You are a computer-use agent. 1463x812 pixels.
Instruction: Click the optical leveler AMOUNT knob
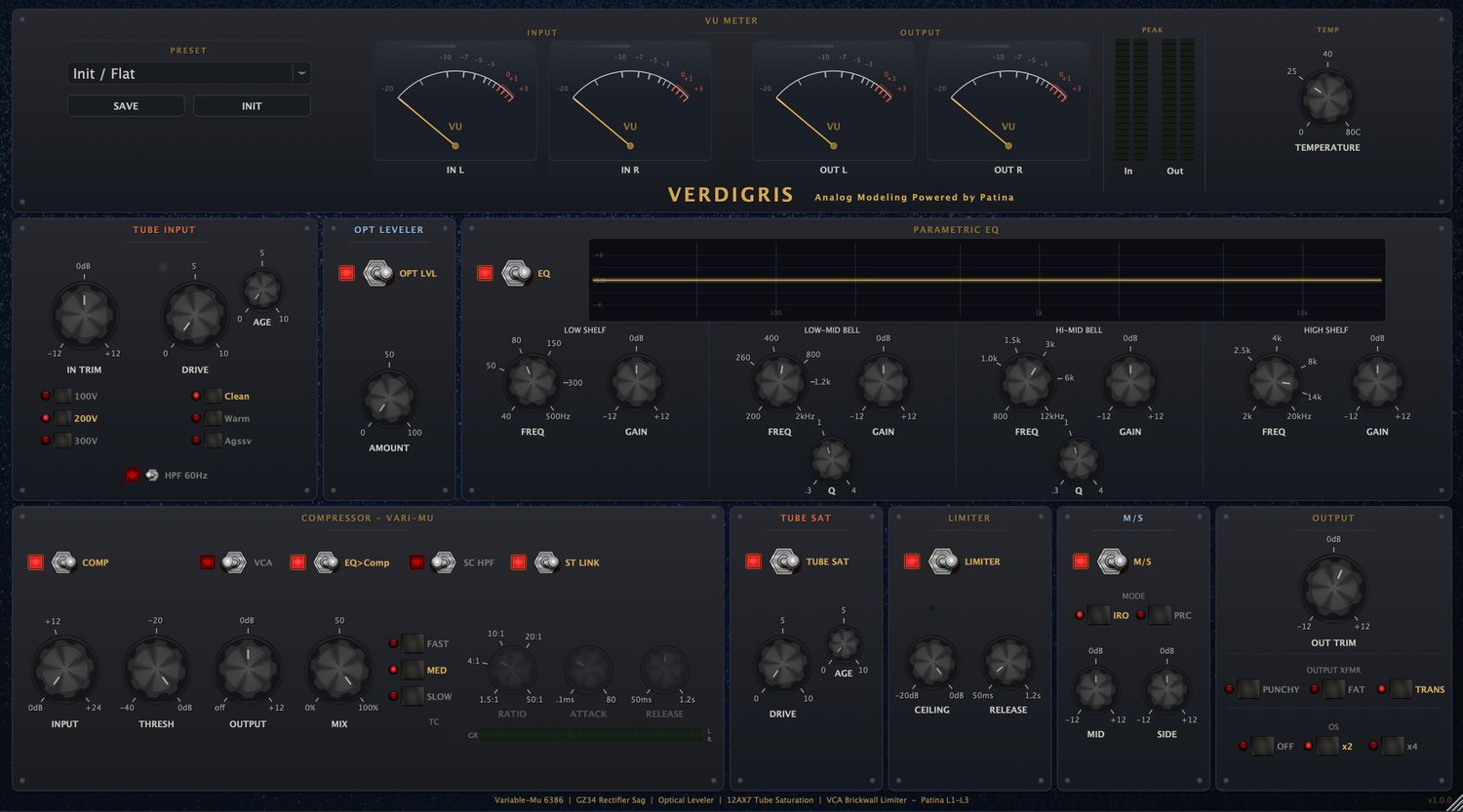[388, 399]
